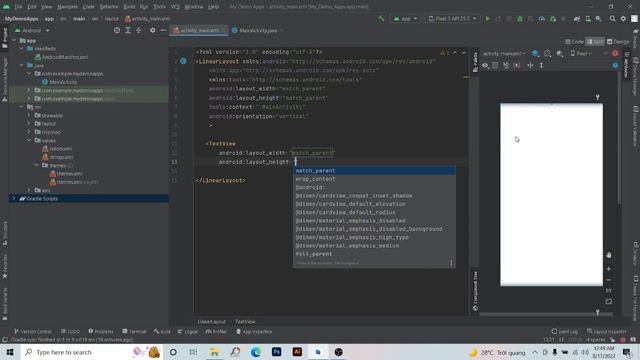Expand all in Project panel toolbar
The height and width of the screenshot is (360, 640).
pyautogui.click(x=128, y=30)
